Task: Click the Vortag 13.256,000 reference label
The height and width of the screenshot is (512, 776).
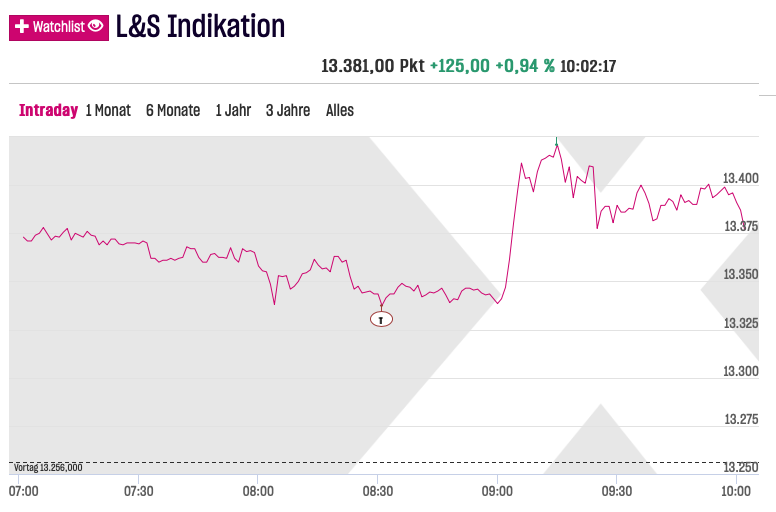Action: [48, 467]
